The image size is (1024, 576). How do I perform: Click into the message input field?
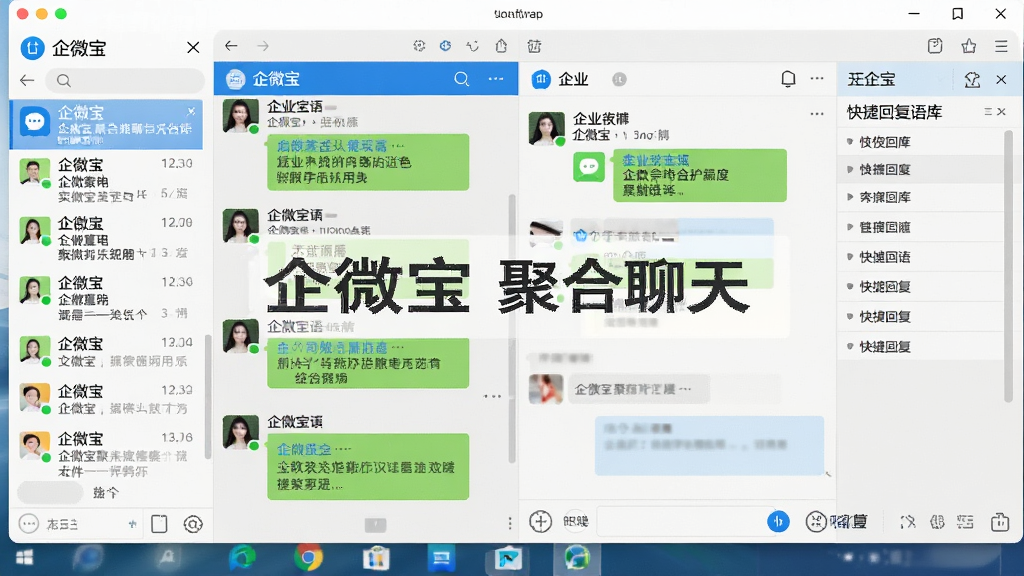pyautogui.click(x=681, y=521)
